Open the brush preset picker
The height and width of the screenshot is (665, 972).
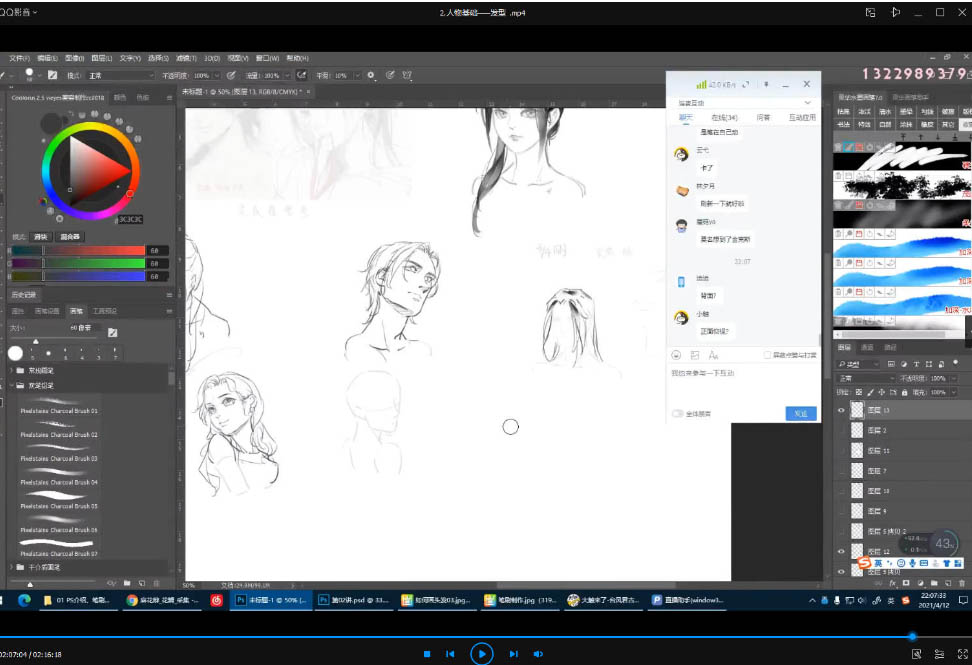pos(31,75)
